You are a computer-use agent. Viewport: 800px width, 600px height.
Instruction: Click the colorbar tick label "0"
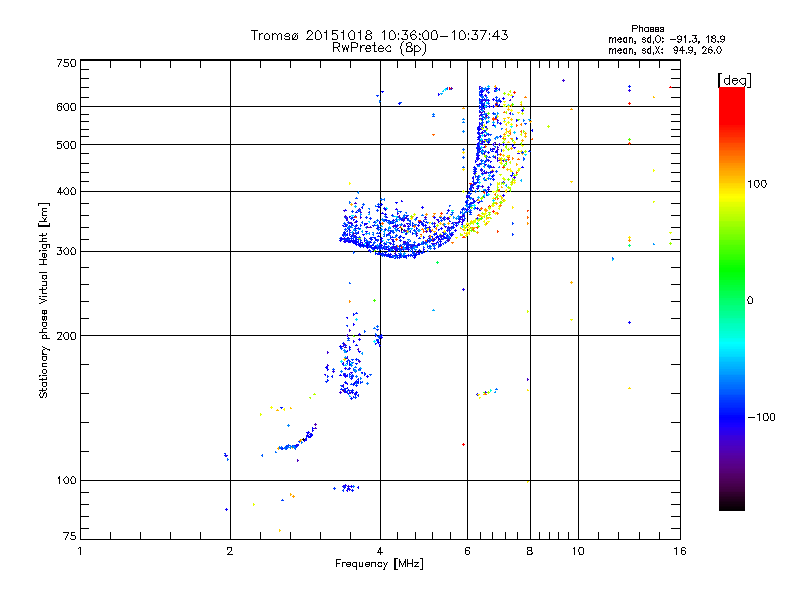tap(750, 301)
